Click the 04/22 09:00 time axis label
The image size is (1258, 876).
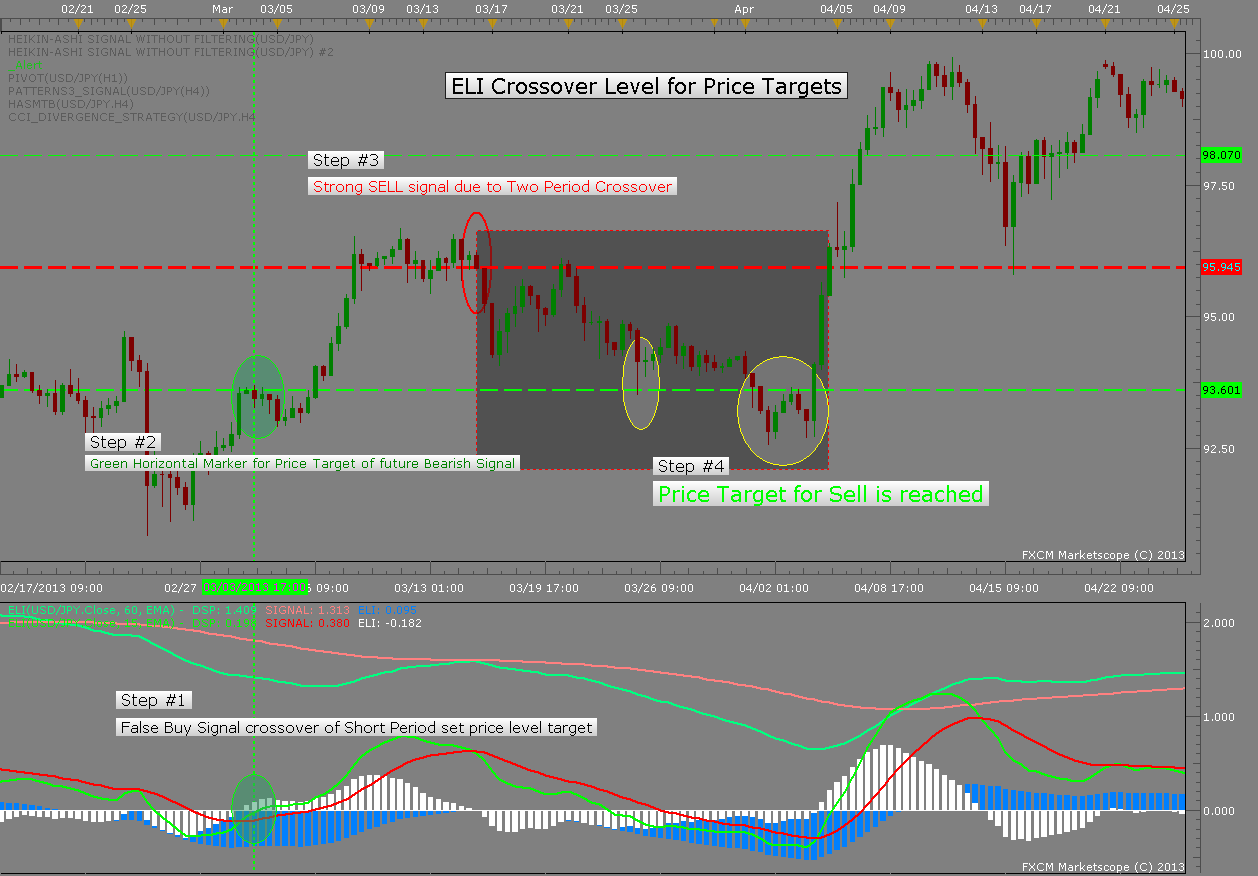[1119, 588]
